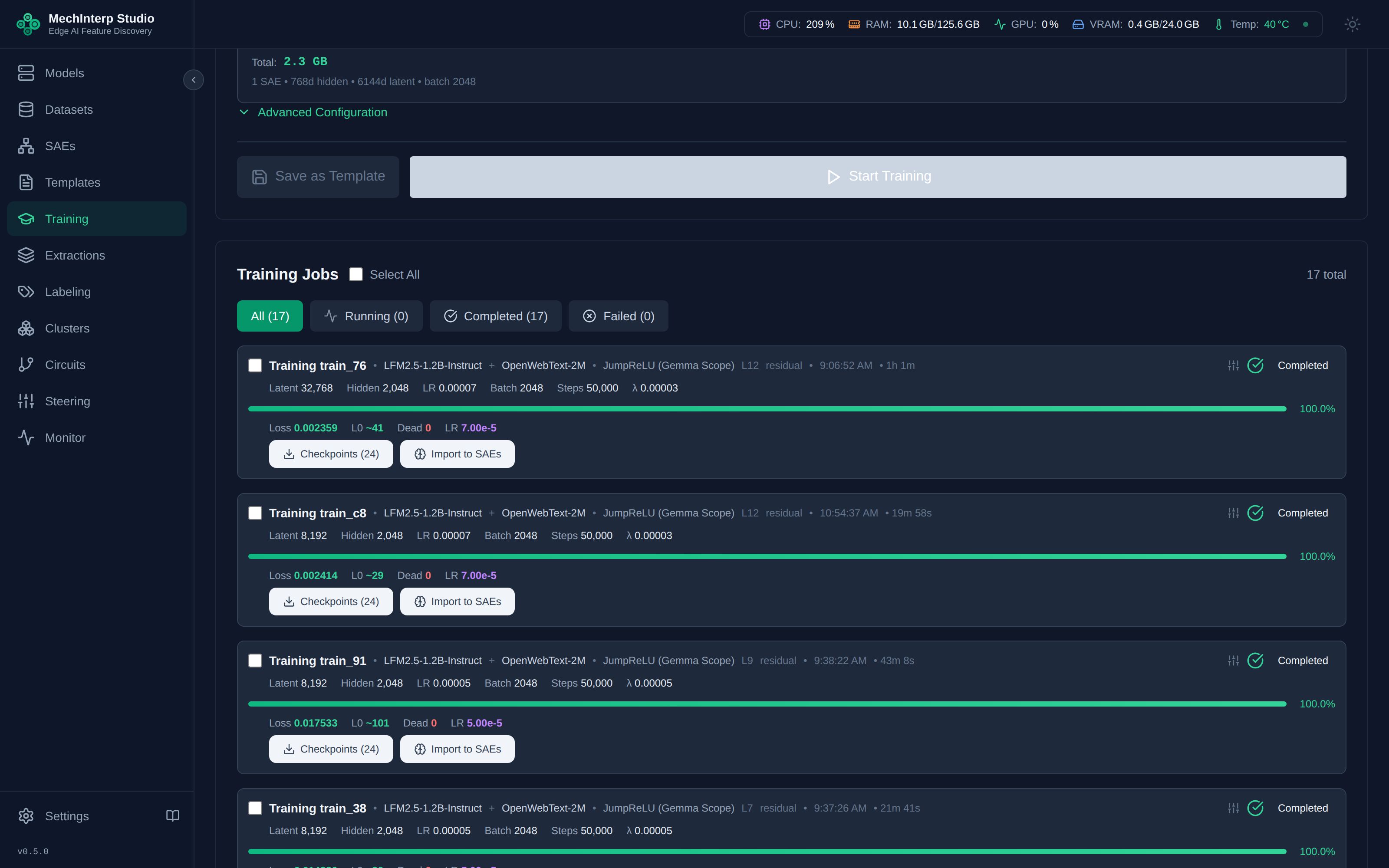The height and width of the screenshot is (868, 1389).
Task: Click the Training train_76 title
Action: (x=317, y=365)
